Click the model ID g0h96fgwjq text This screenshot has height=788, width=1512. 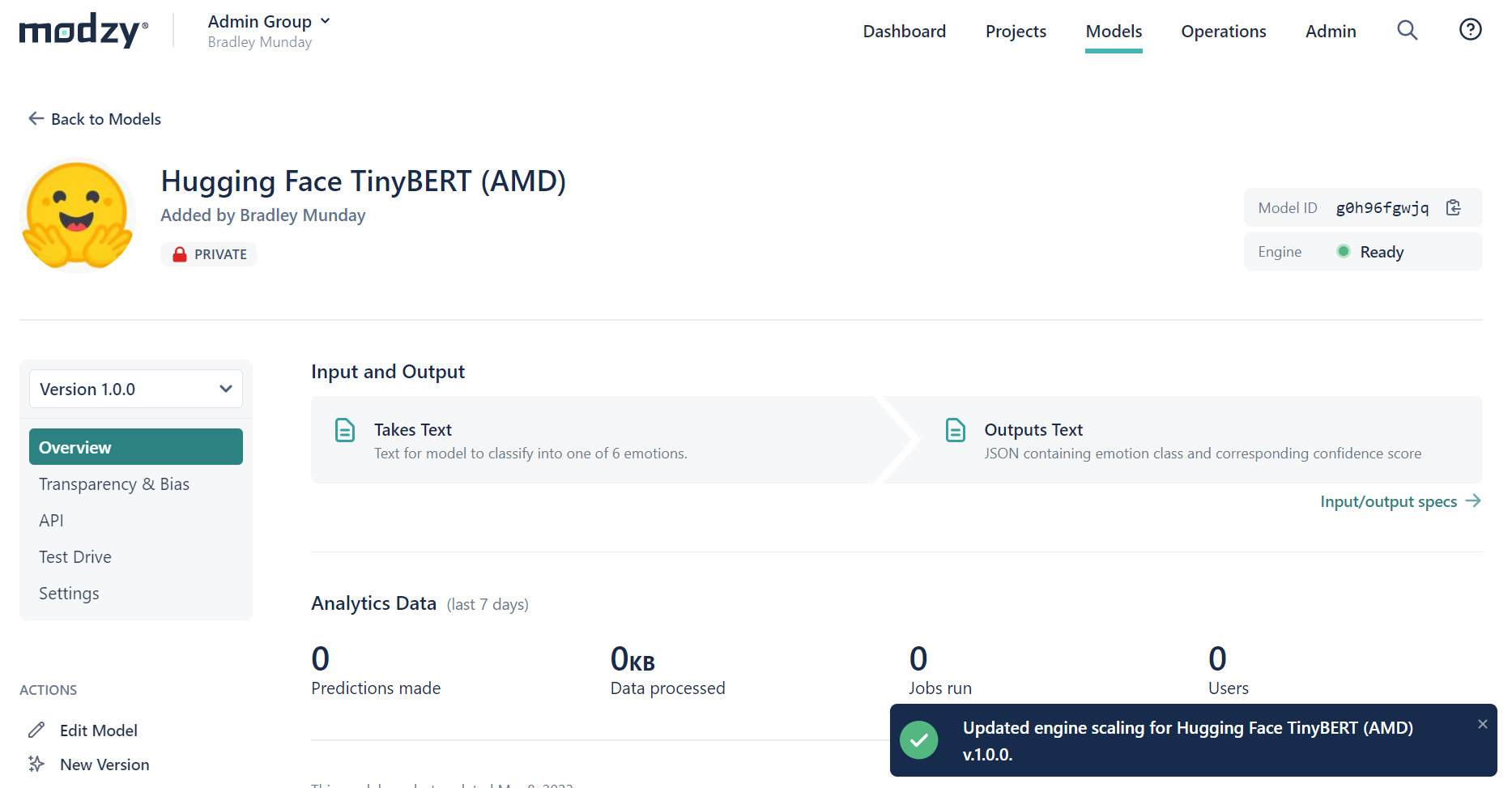point(1382,208)
